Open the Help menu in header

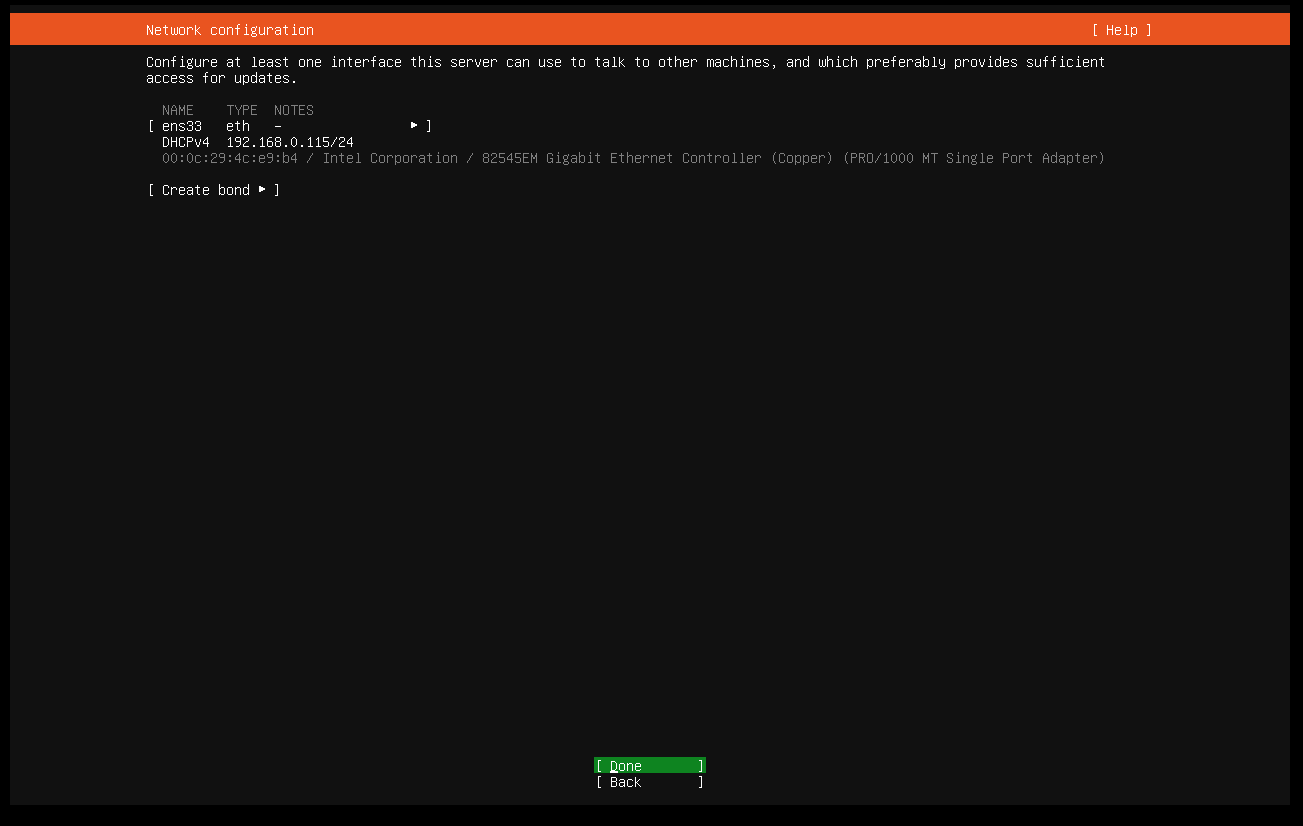click(1121, 30)
